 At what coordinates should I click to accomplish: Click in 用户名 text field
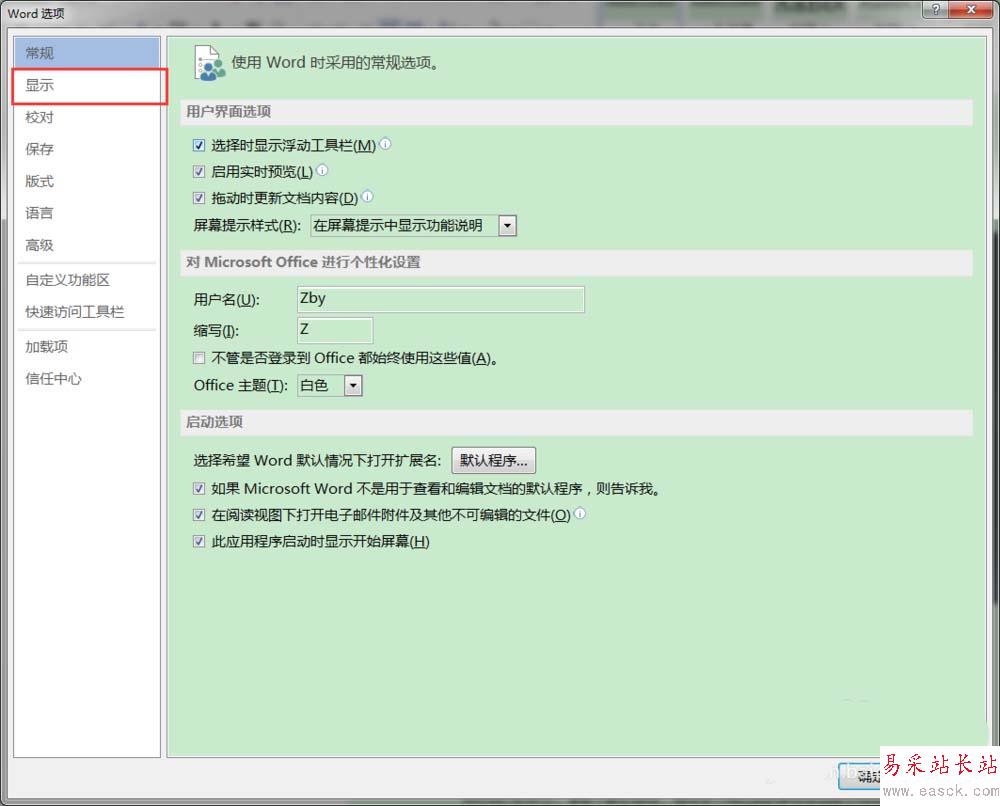pos(441,299)
